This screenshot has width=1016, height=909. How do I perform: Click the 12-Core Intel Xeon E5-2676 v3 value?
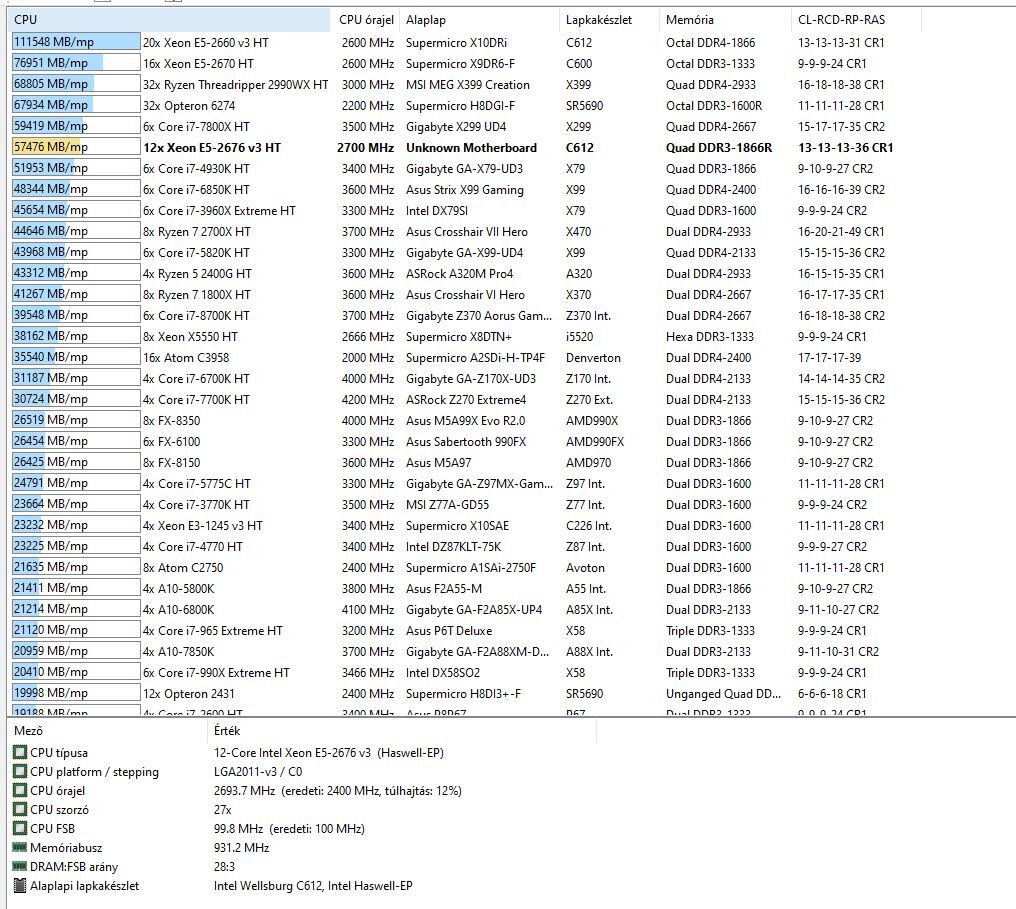click(329, 753)
